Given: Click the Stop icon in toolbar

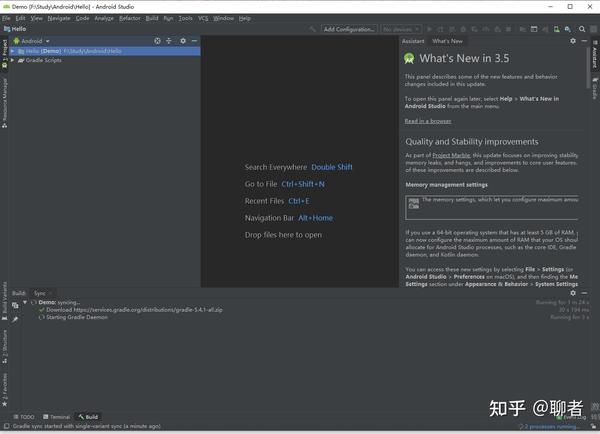Looking at the screenshot, I should (508, 29).
